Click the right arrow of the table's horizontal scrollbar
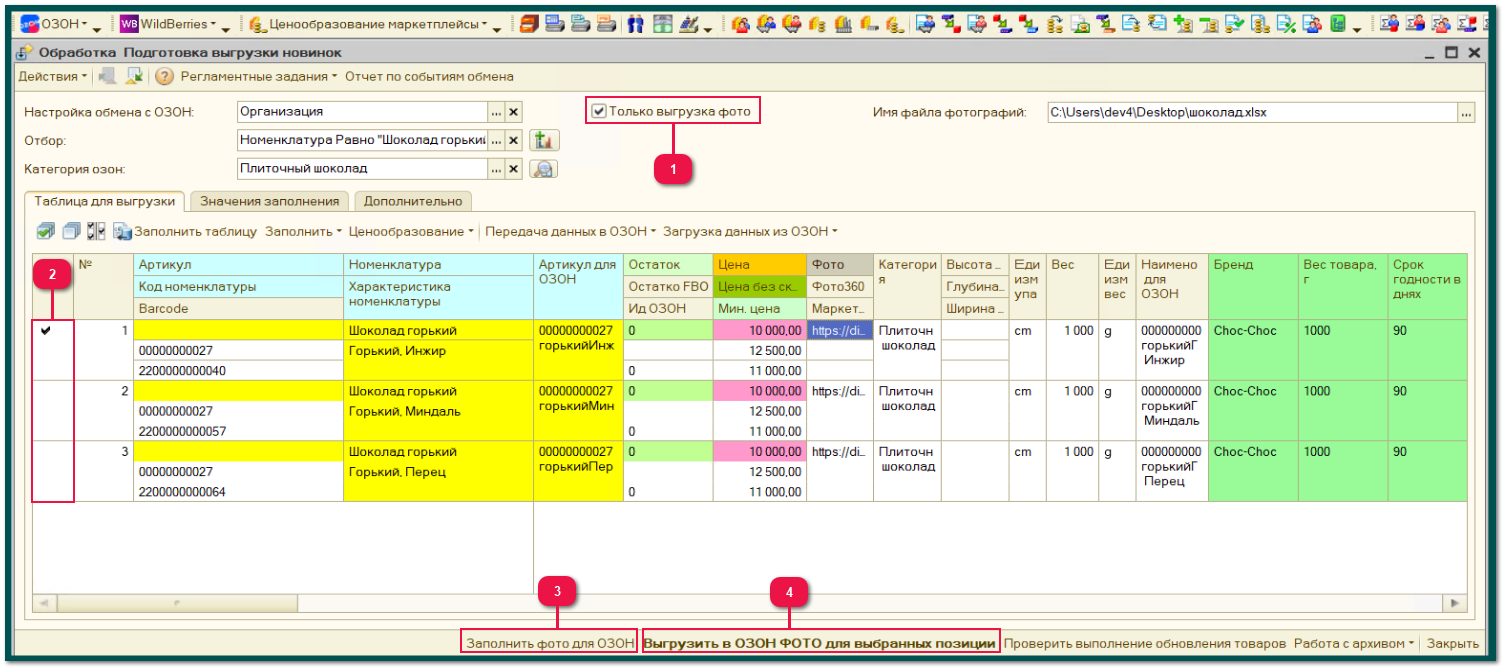1505x670 pixels. tap(1456, 603)
